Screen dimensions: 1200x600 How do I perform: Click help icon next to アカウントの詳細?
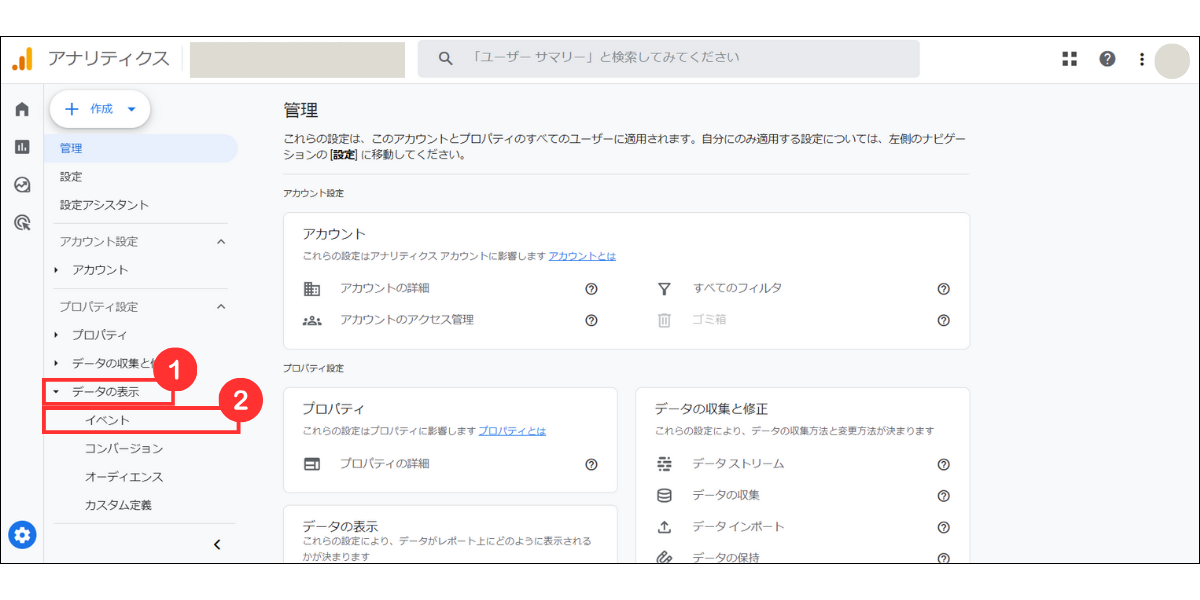tap(591, 289)
